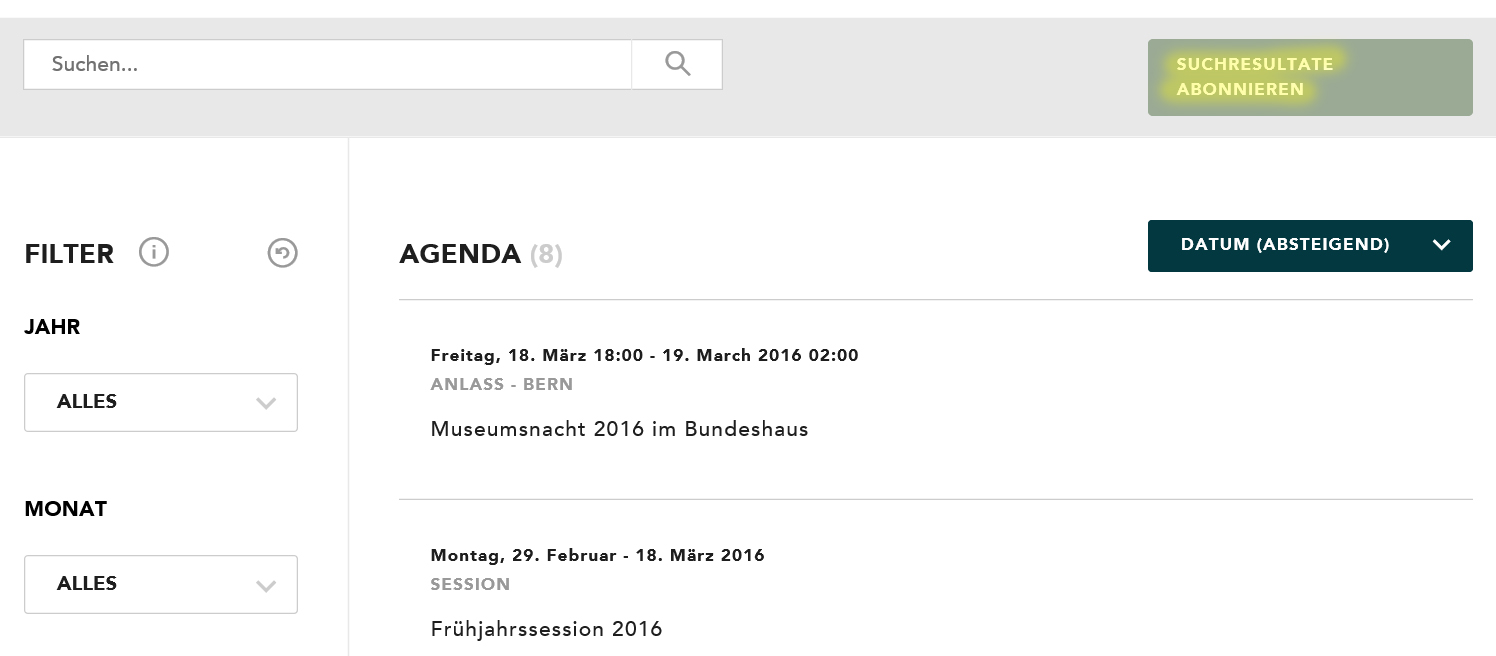Select the ANLASS - BERN category label
The width and height of the screenshot is (1496, 656).
(x=501, y=384)
